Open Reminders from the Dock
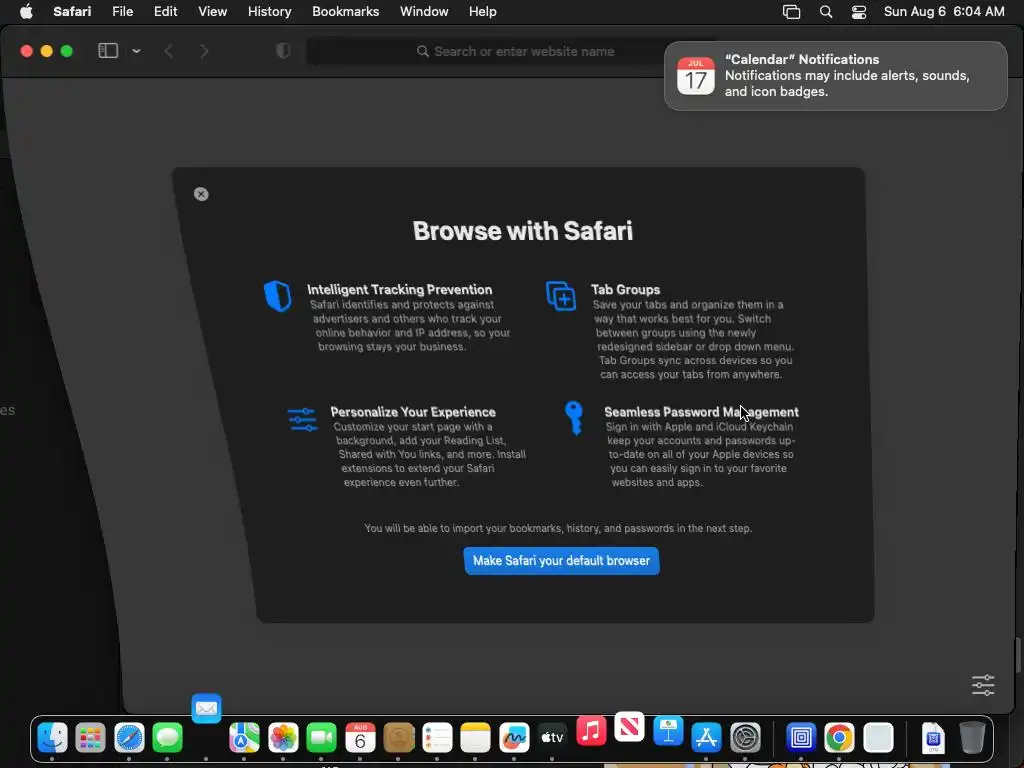 (438, 738)
